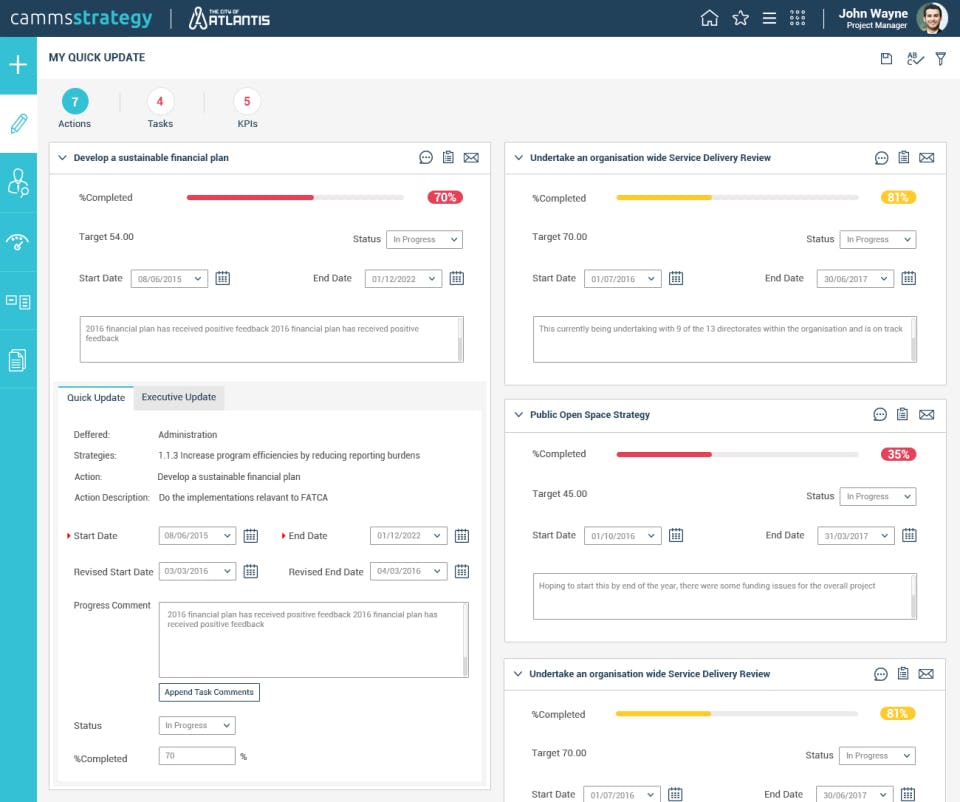
Task: Open calendar picker beside Revised End Date
Action: [461, 571]
